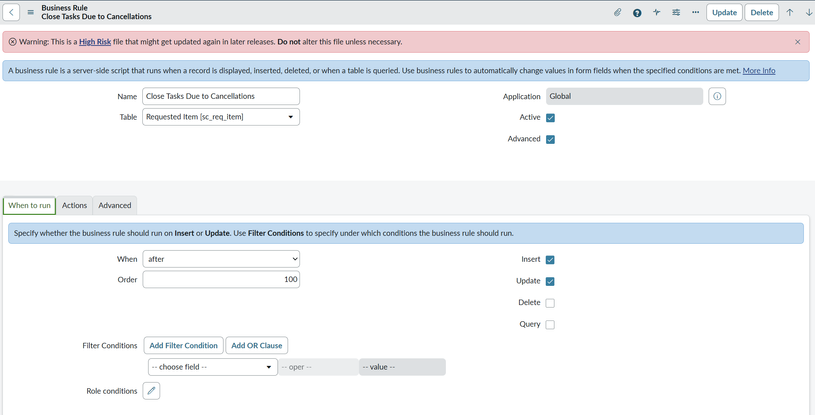Open the hamburger context menu icon
Viewport: 815px width, 415px height.
pos(30,13)
